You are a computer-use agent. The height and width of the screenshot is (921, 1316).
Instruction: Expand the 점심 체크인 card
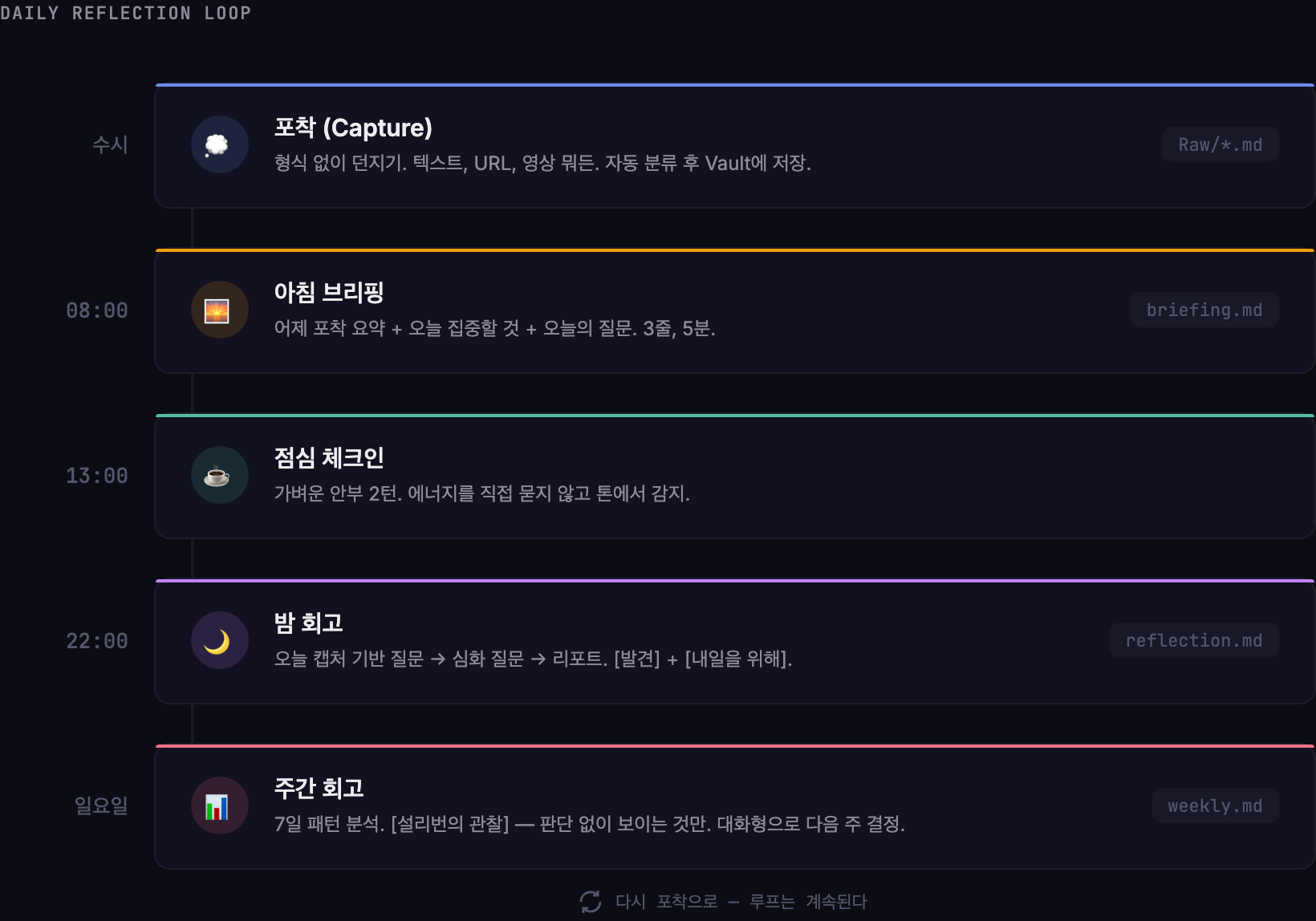pos(722,475)
